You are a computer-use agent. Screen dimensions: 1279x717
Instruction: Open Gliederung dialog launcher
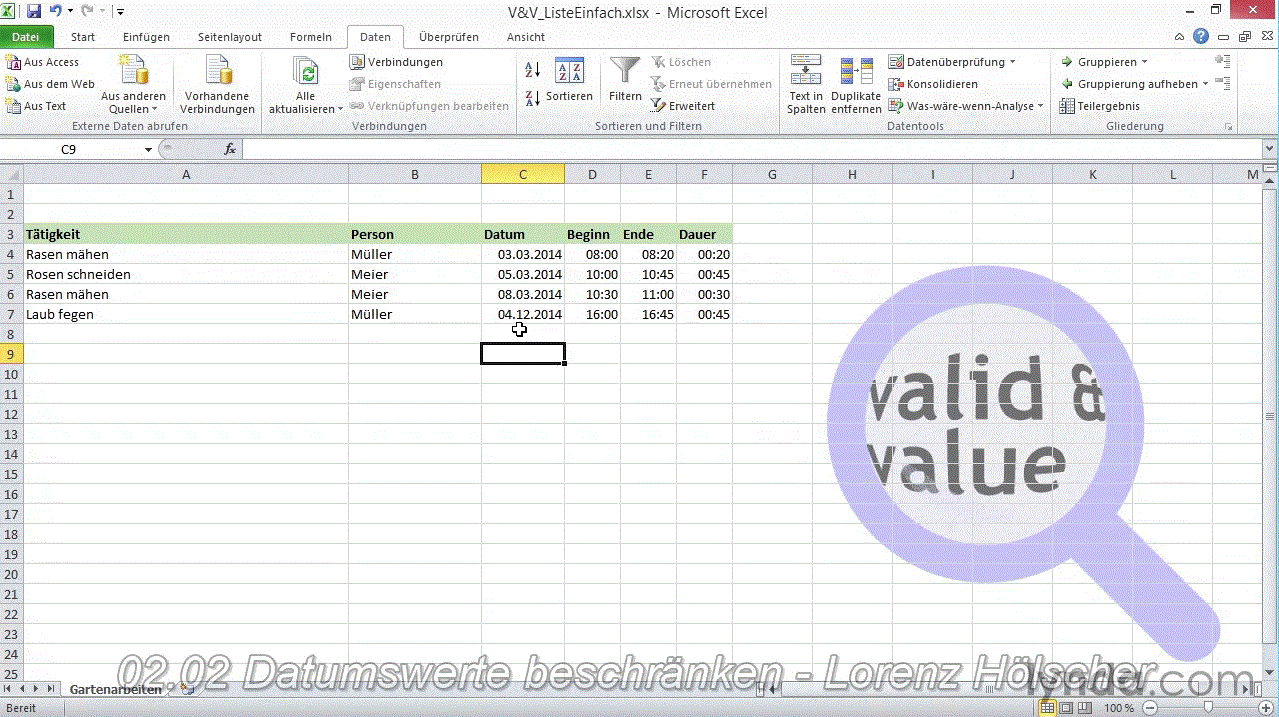(1228, 127)
